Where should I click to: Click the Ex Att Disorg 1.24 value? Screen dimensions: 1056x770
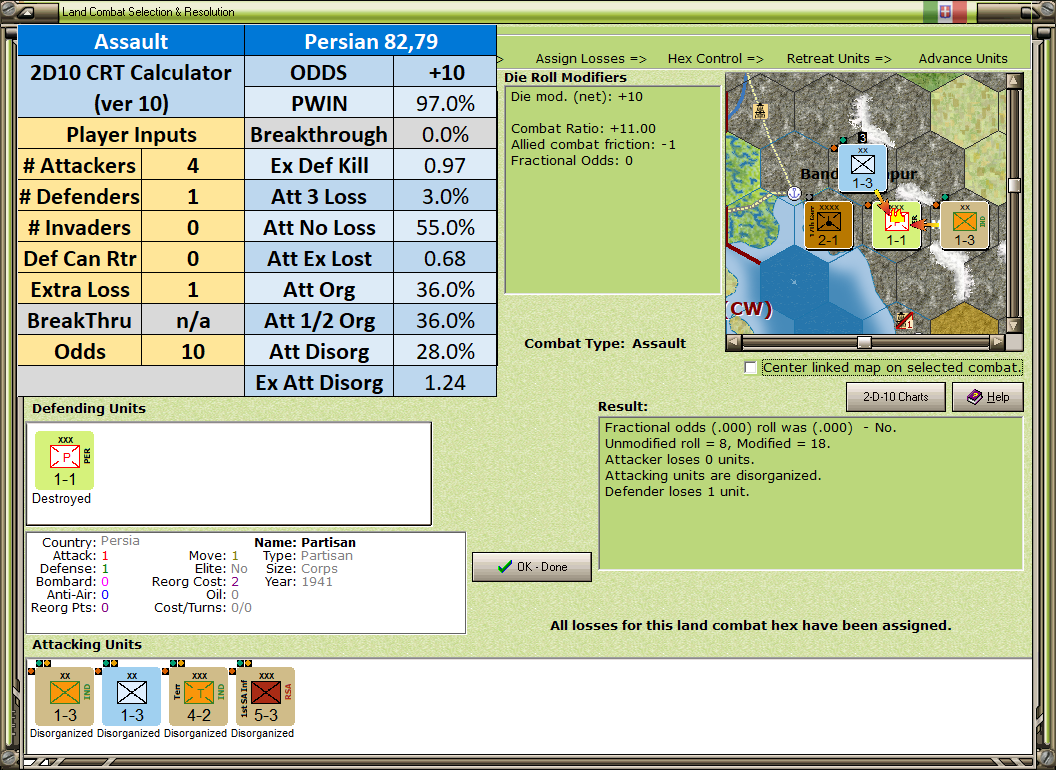[x=445, y=382]
